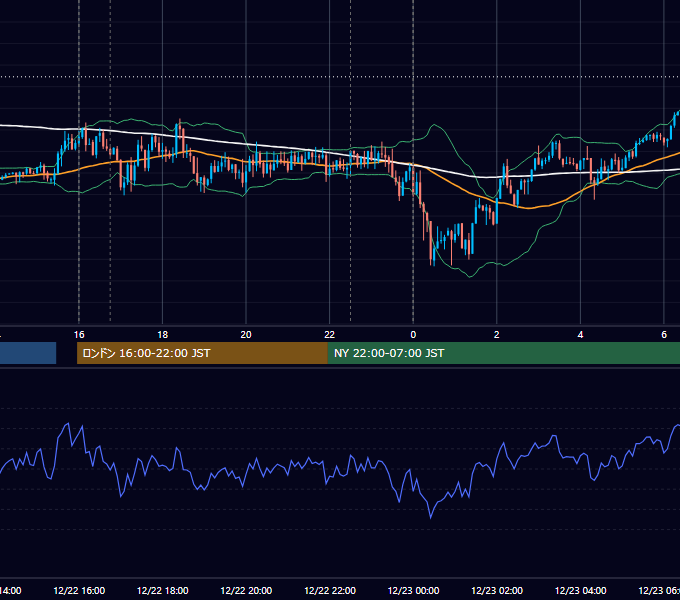Click the 12/22 22:00 date label

(x=330, y=591)
